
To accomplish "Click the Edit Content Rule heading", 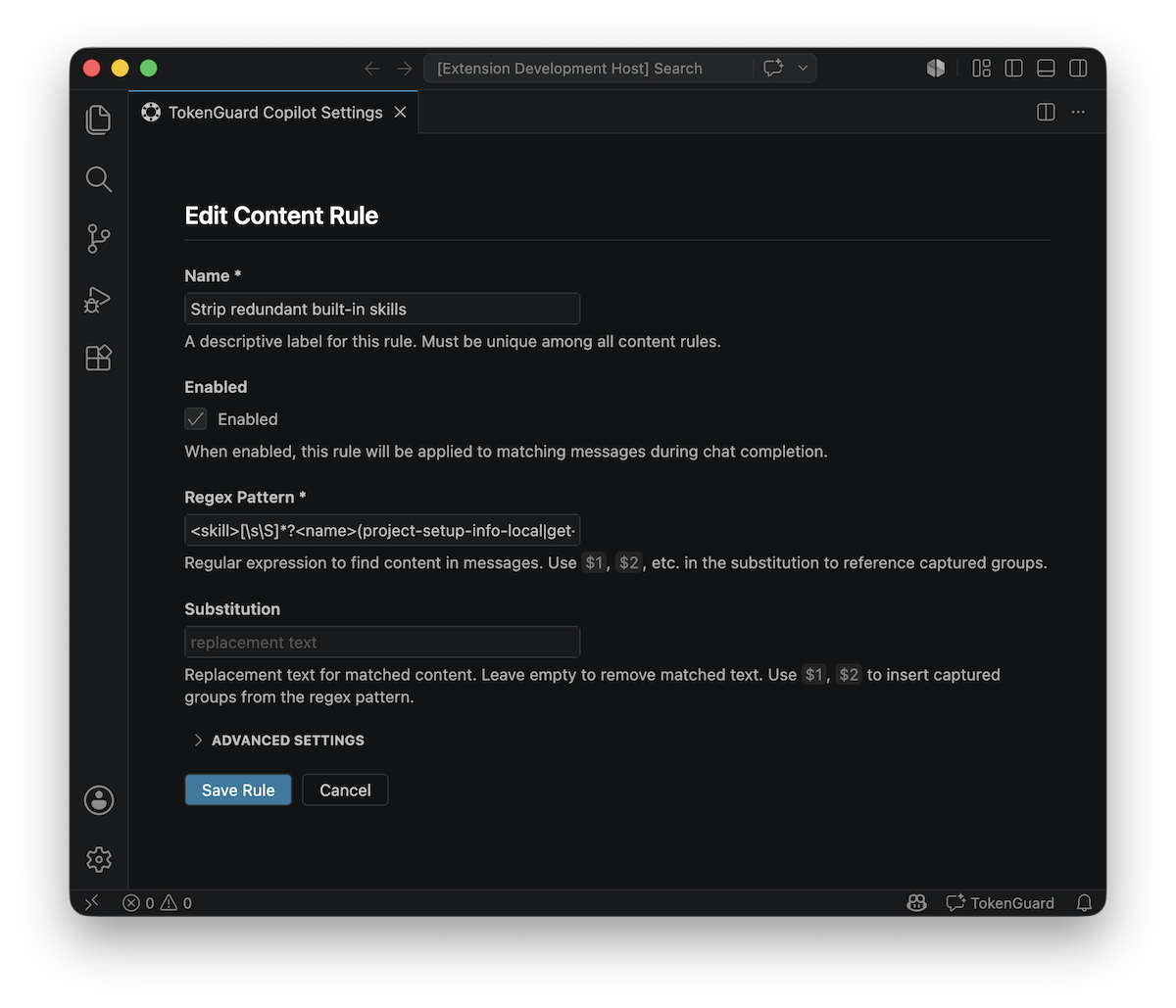I will (281, 216).
